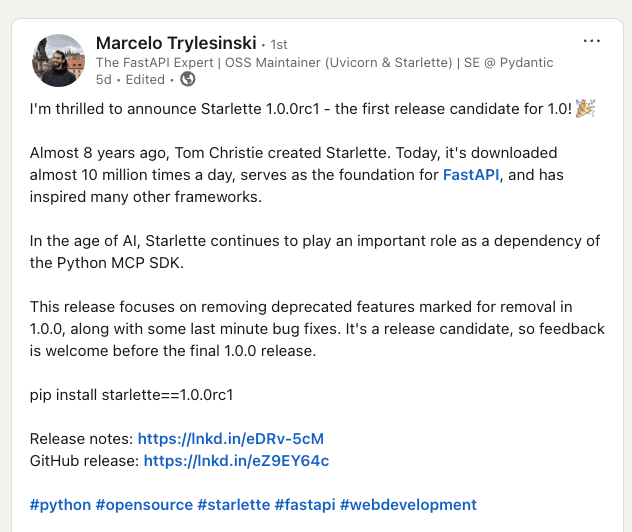Image resolution: width=632 pixels, height=532 pixels.
Task: Open Marcelo Trylesinski's profile photo
Action: coord(60,60)
